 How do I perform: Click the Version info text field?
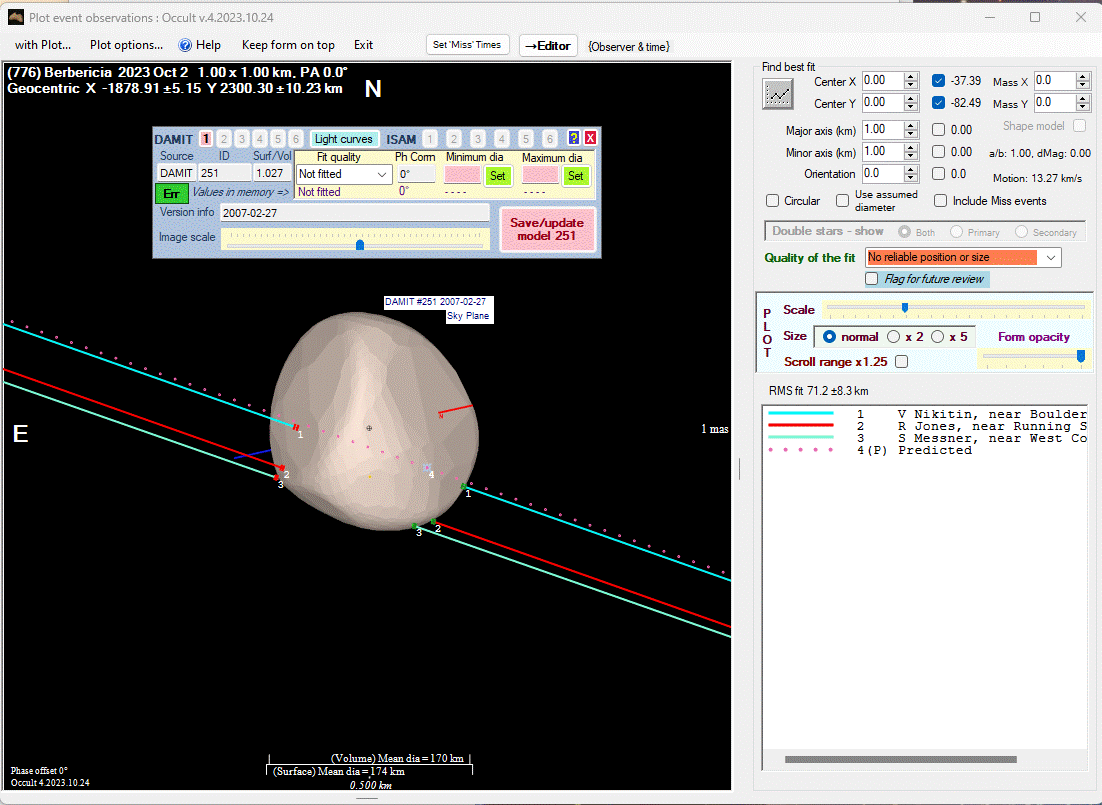tap(354, 213)
